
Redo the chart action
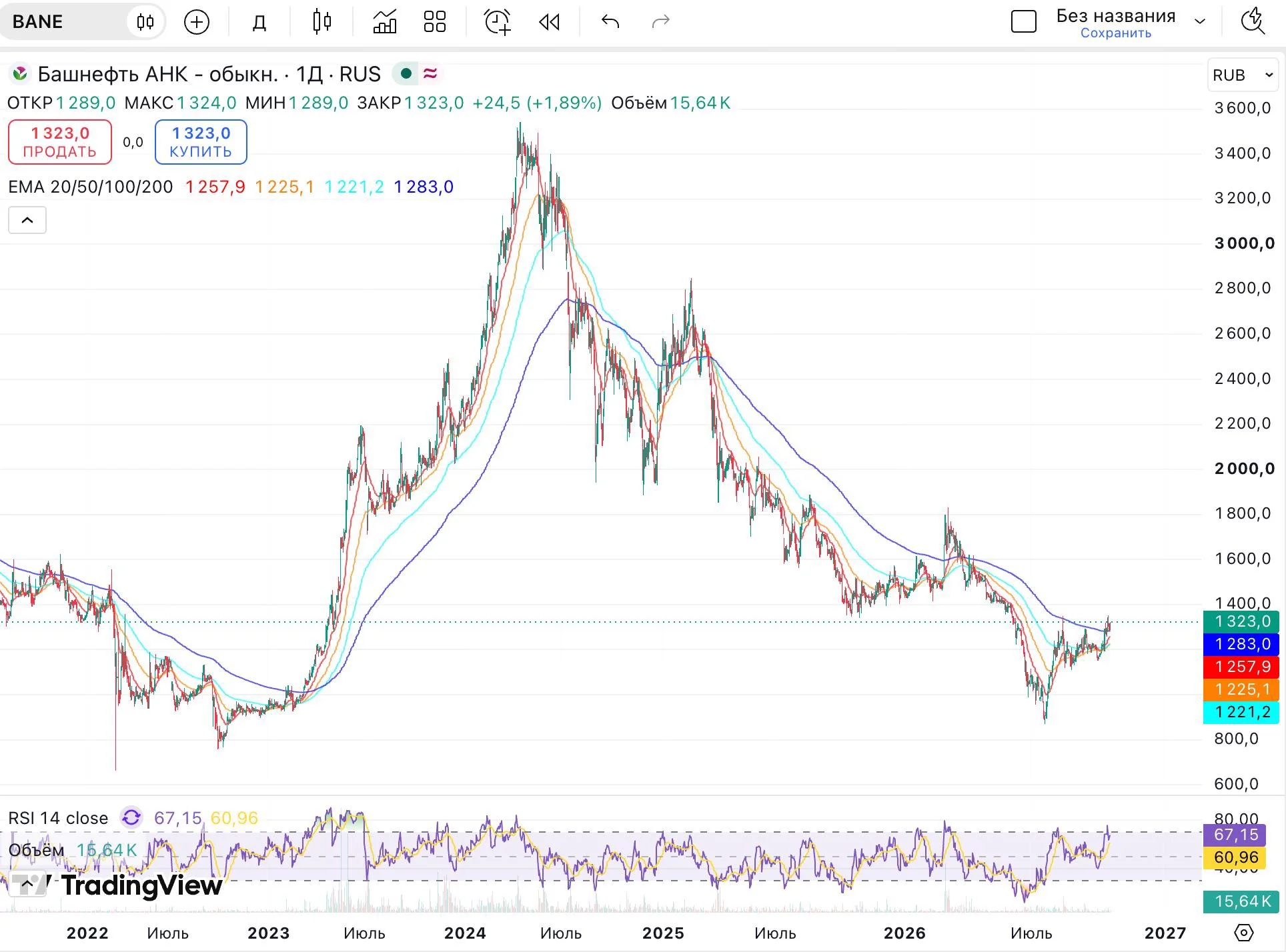660,22
